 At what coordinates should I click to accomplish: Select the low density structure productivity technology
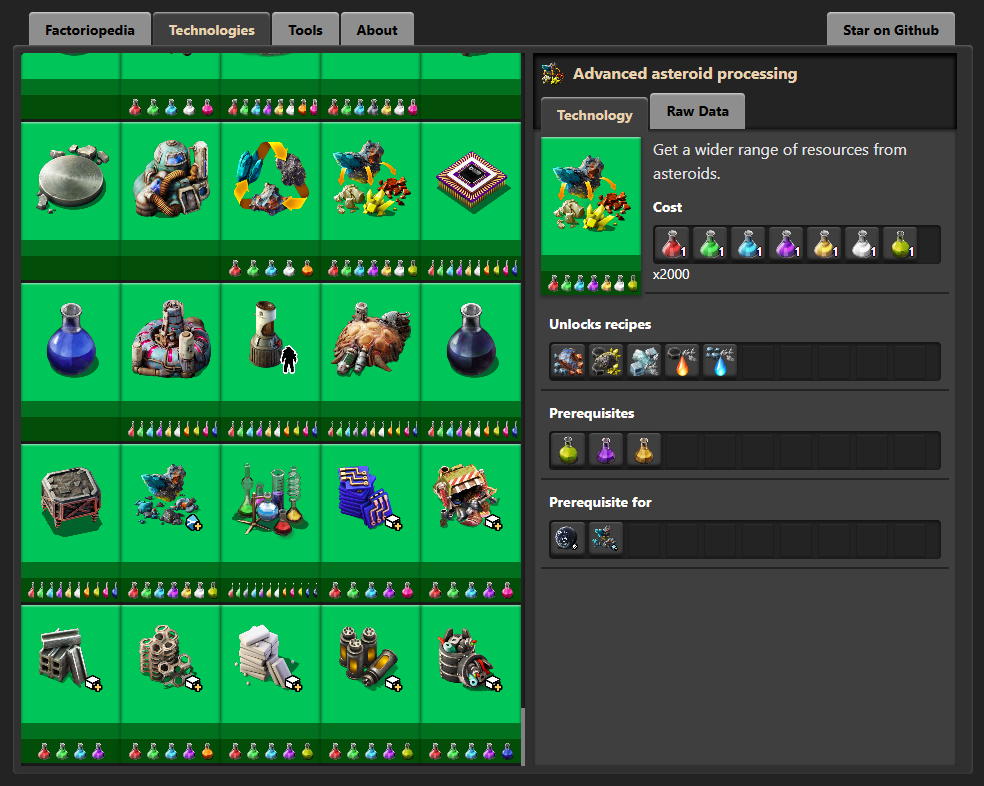(170, 684)
